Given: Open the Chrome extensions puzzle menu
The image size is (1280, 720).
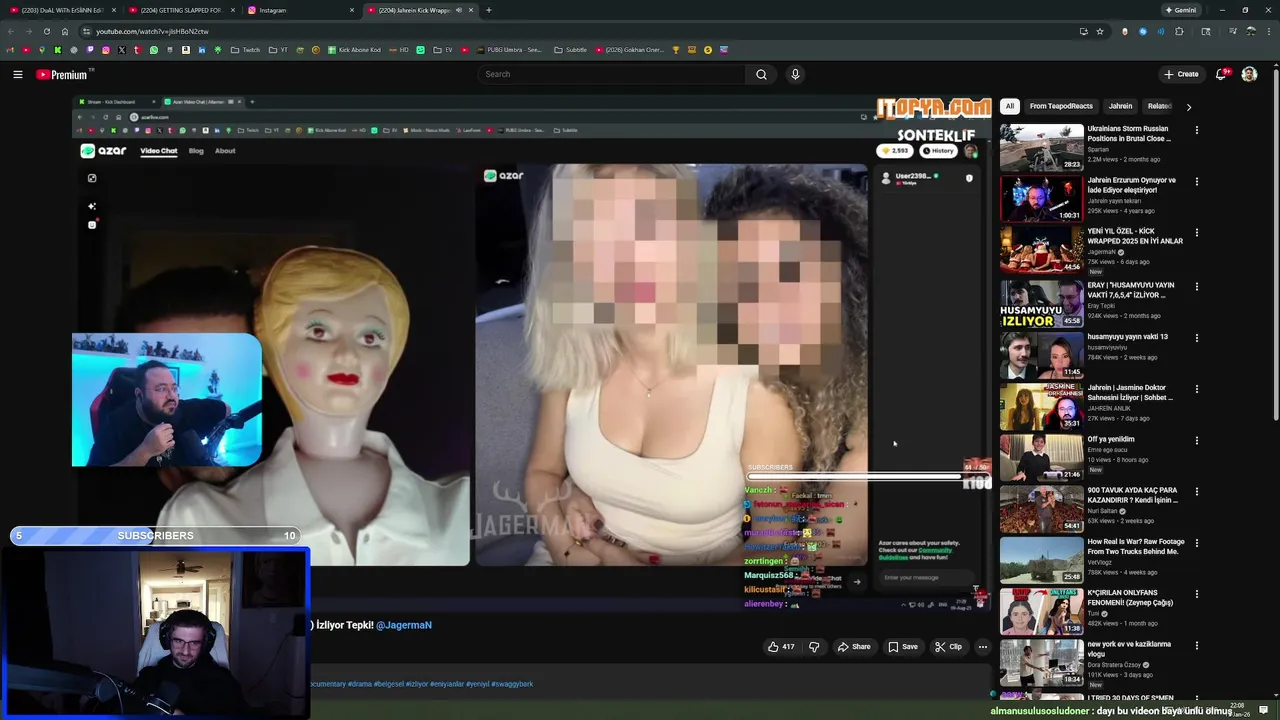Looking at the screenshot, I should (x=1179, y=31).
